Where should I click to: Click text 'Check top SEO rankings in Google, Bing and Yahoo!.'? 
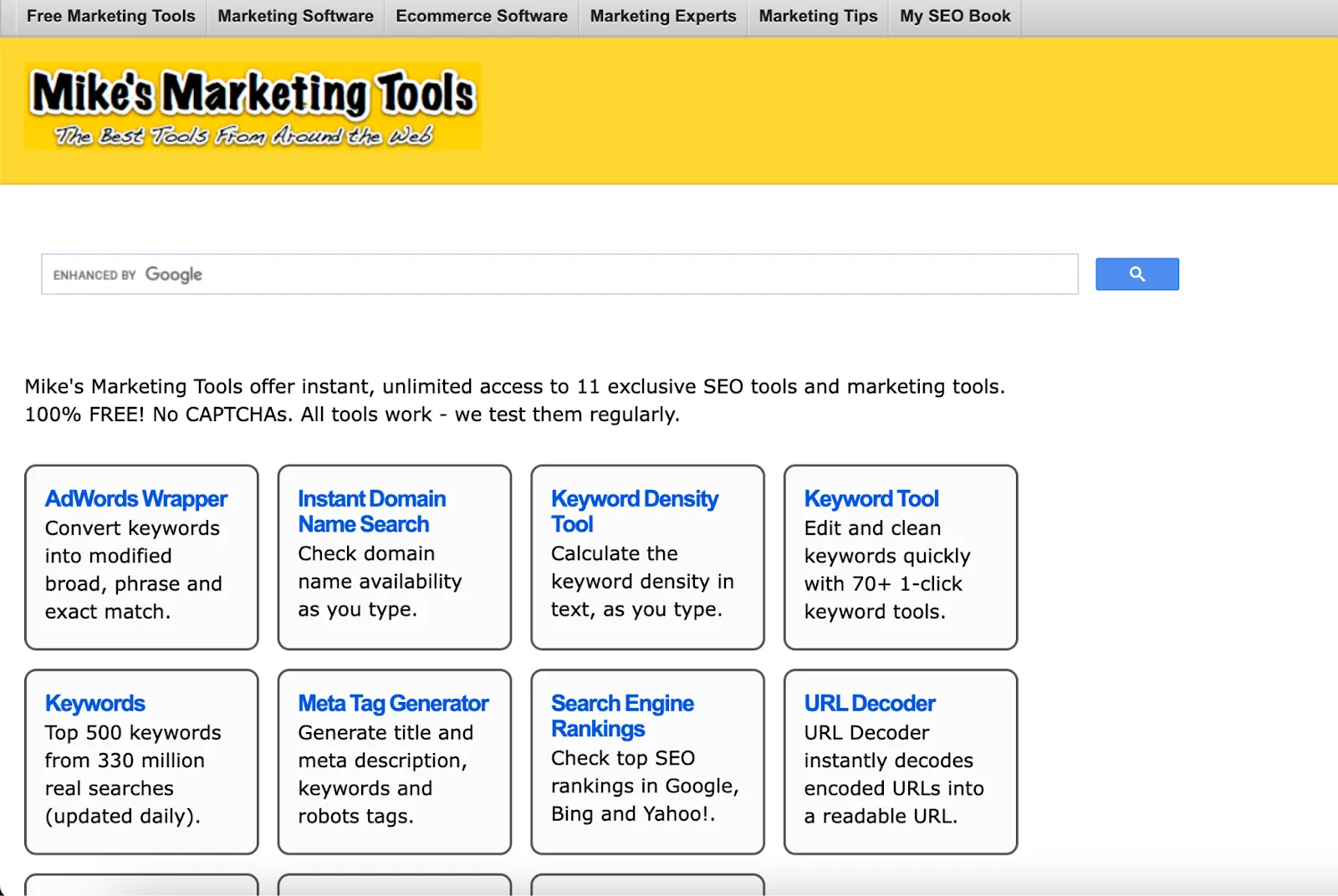[x=645, y=787]
